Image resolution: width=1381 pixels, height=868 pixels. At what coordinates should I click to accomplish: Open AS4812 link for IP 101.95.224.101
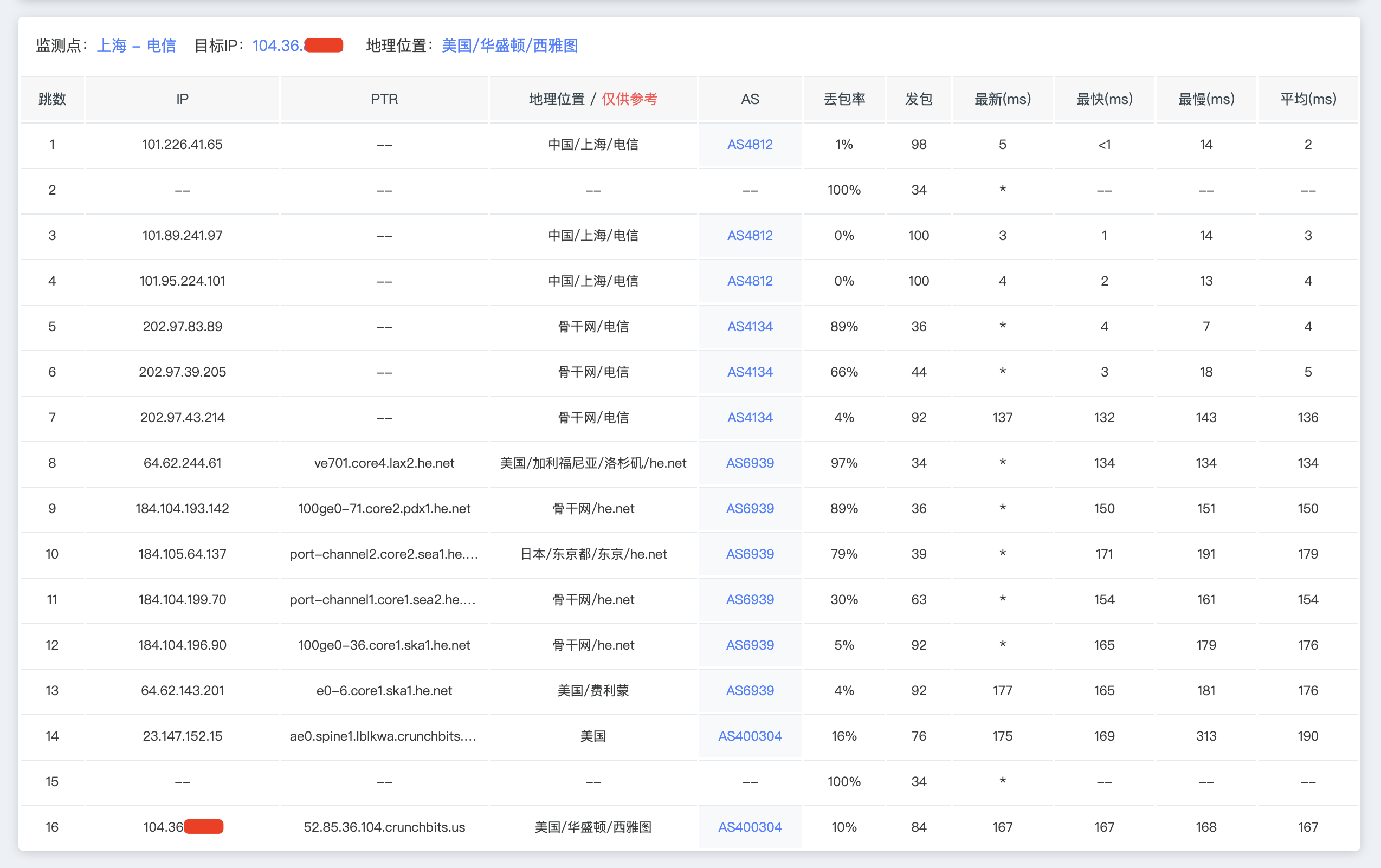point(750,281)
